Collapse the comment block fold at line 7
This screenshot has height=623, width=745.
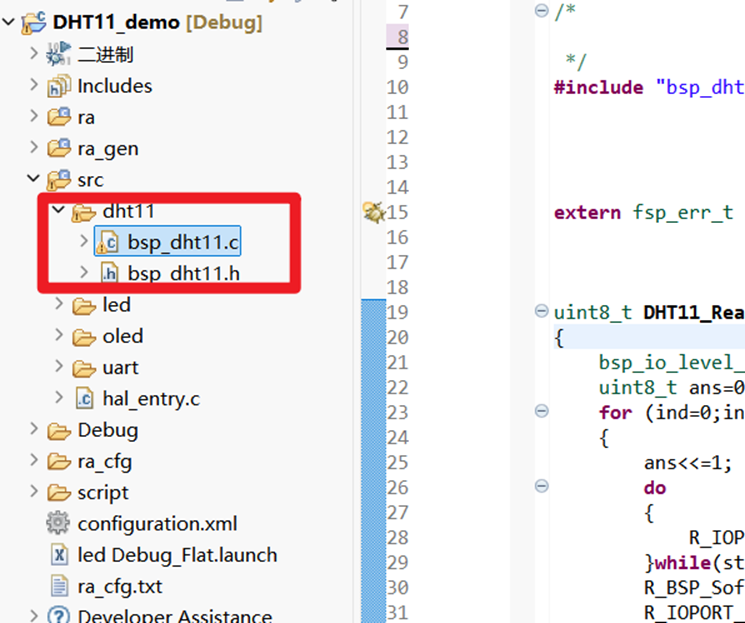pyautogui.click(x=541, y=10)
